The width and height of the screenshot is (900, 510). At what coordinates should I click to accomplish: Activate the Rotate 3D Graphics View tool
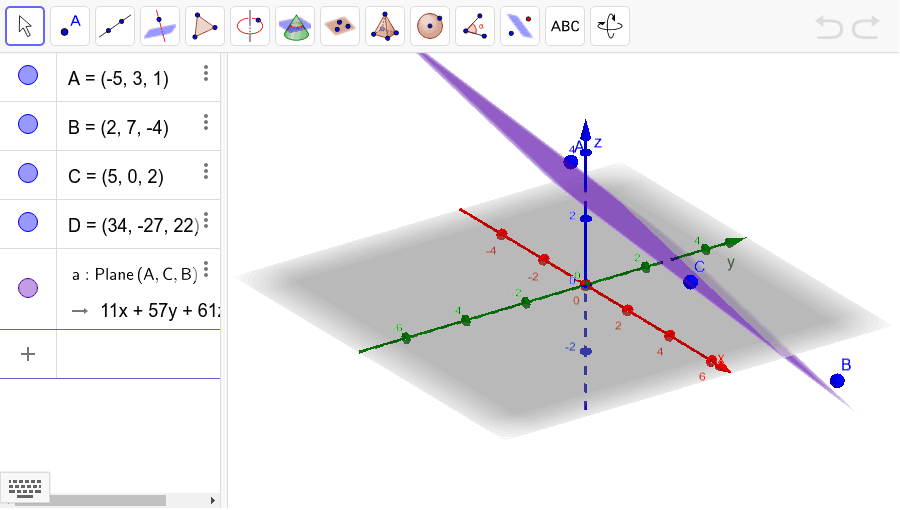pyautogui.click(x=610, y=26)
